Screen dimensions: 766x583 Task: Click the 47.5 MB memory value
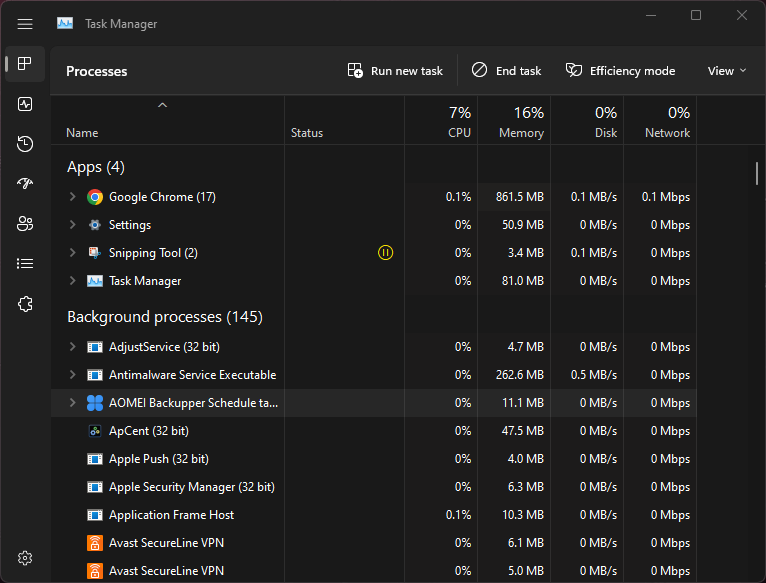click(x=522, y=431)
